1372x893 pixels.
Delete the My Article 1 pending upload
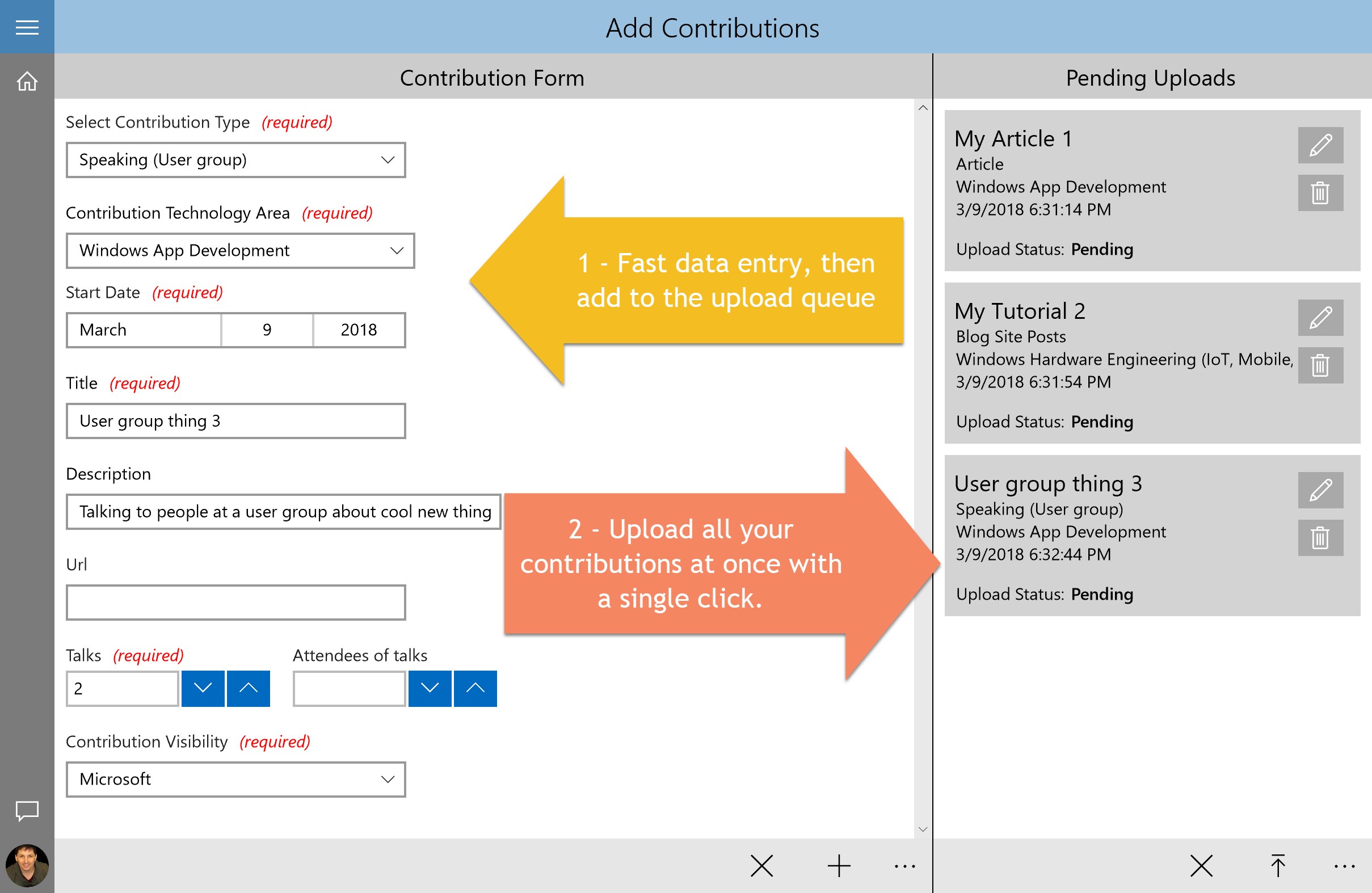point(1320,193)
